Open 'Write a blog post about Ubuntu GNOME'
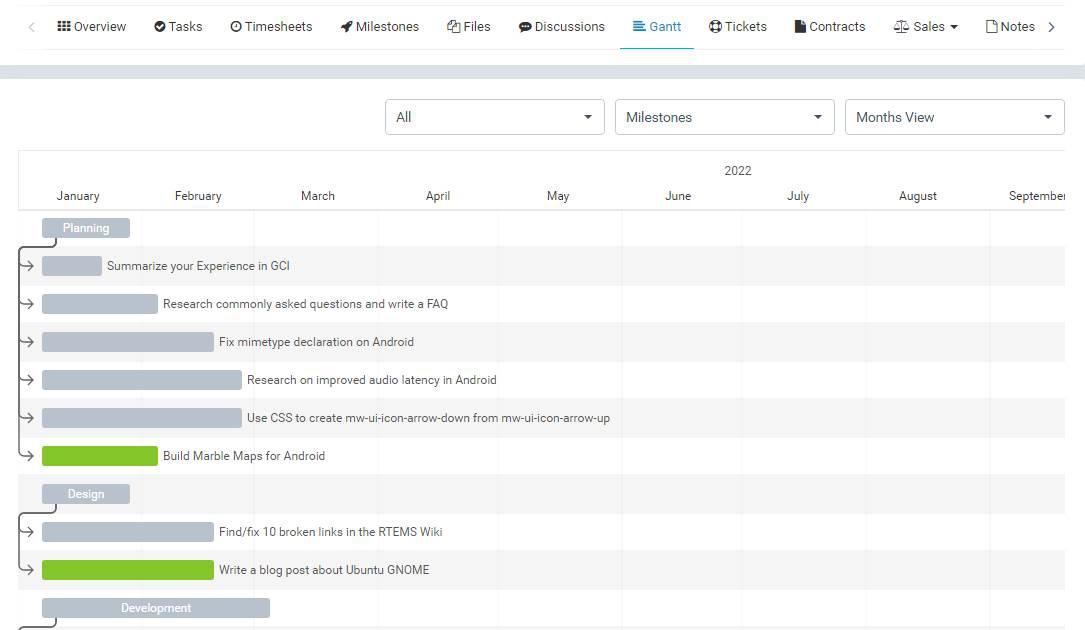 [324, 570]
